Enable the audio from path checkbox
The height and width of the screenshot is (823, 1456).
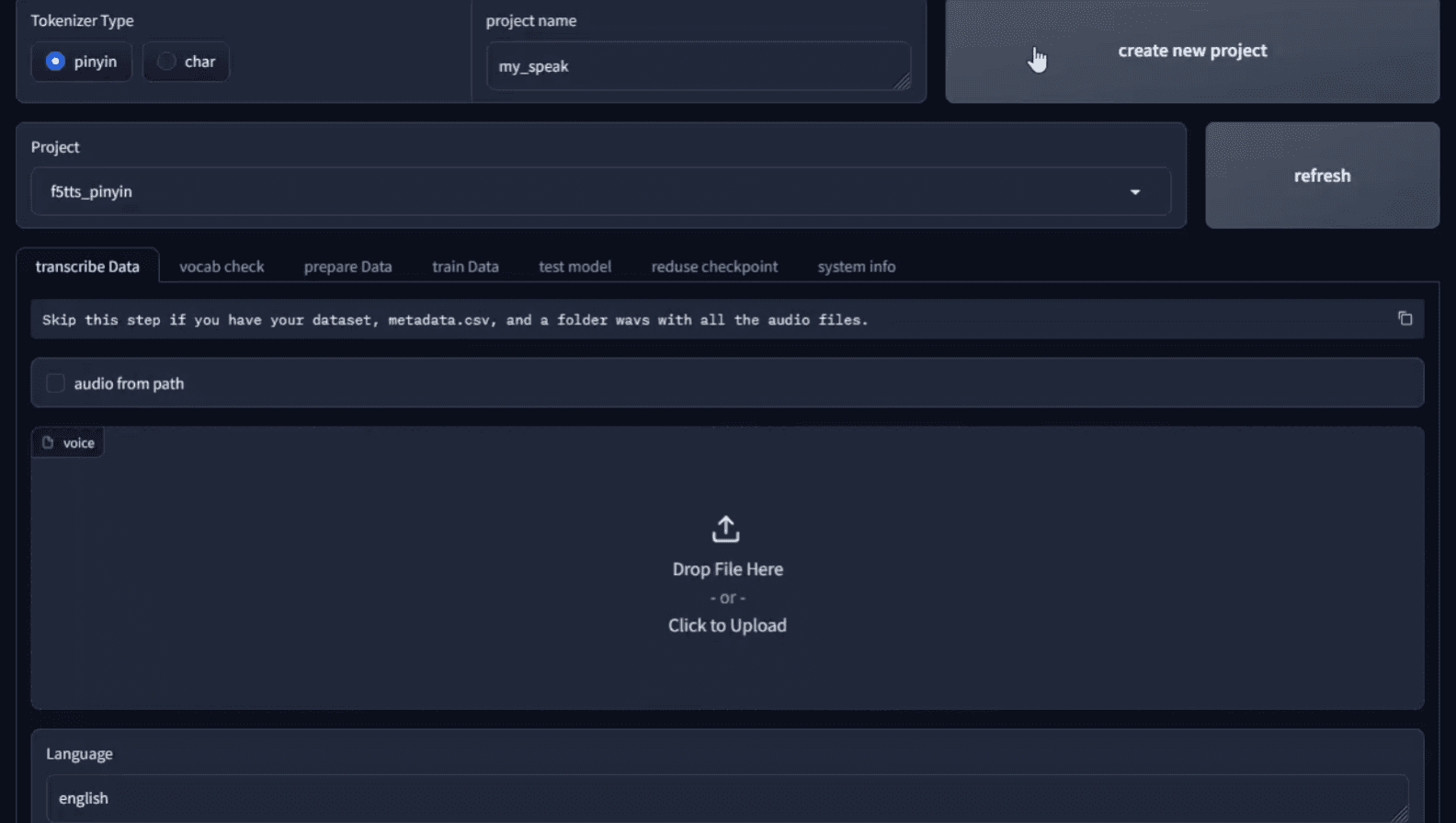(x=55, y=383)
